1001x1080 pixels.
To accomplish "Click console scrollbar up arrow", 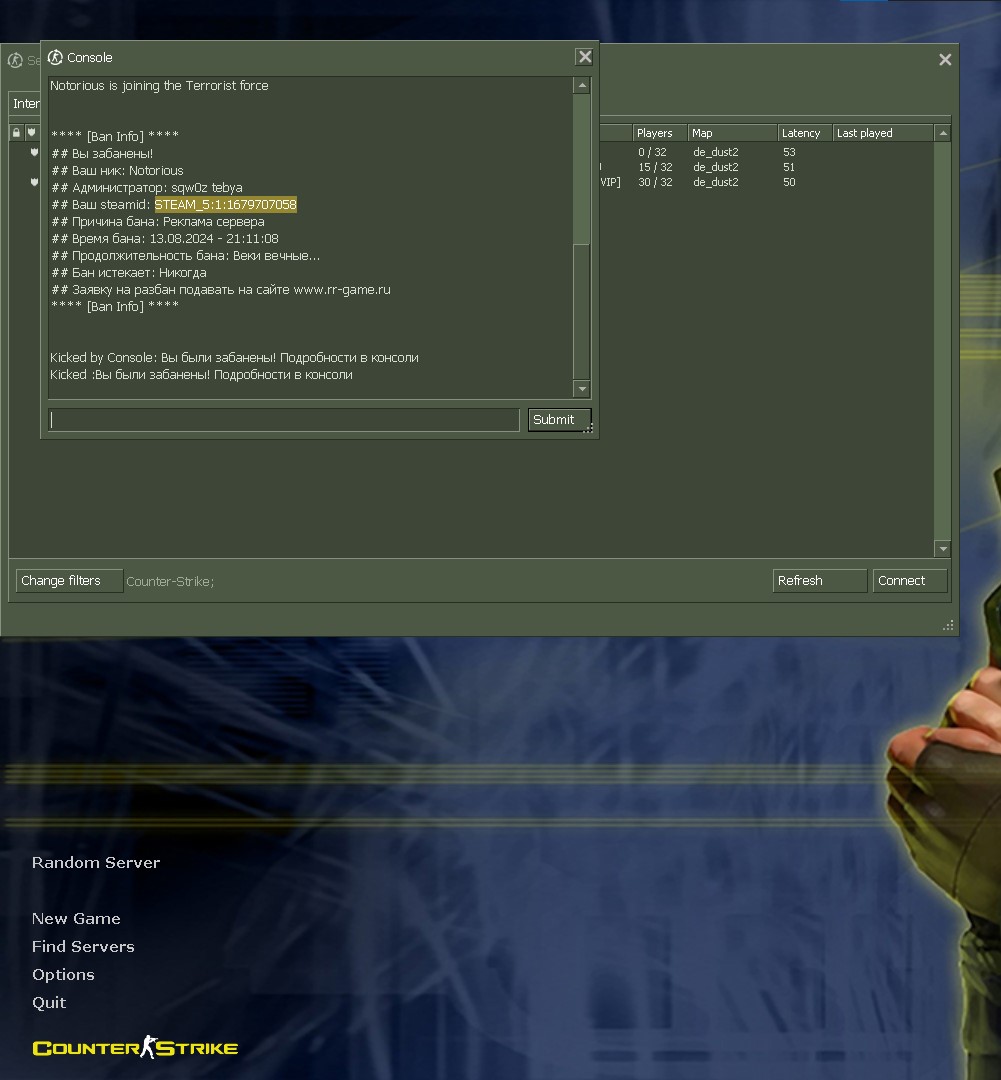I will 581,85.
